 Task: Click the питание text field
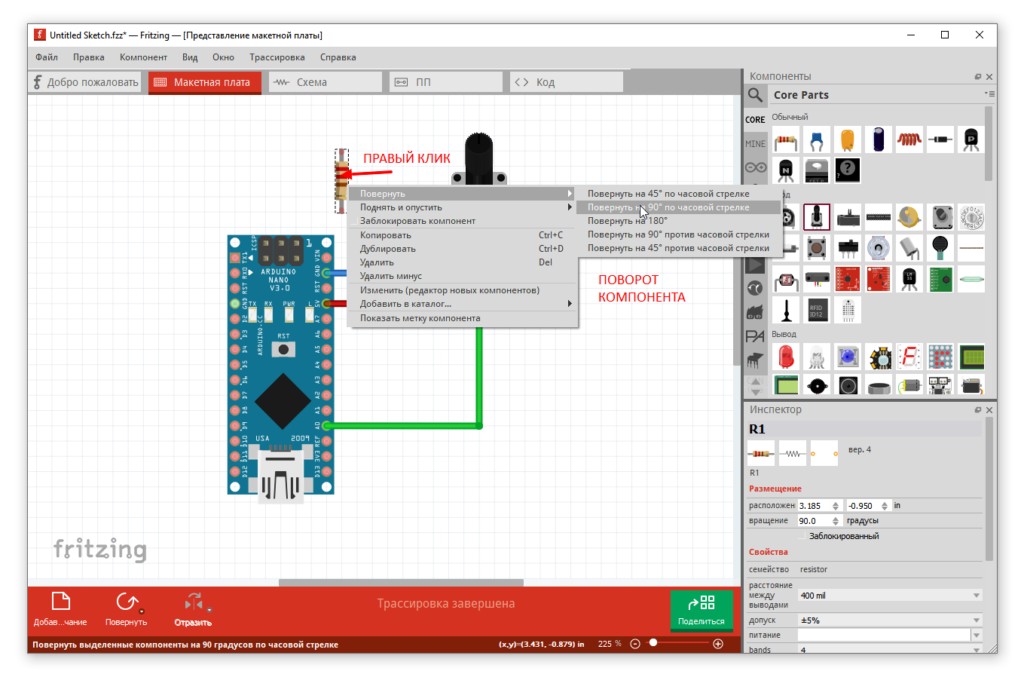tap(884, 635)
